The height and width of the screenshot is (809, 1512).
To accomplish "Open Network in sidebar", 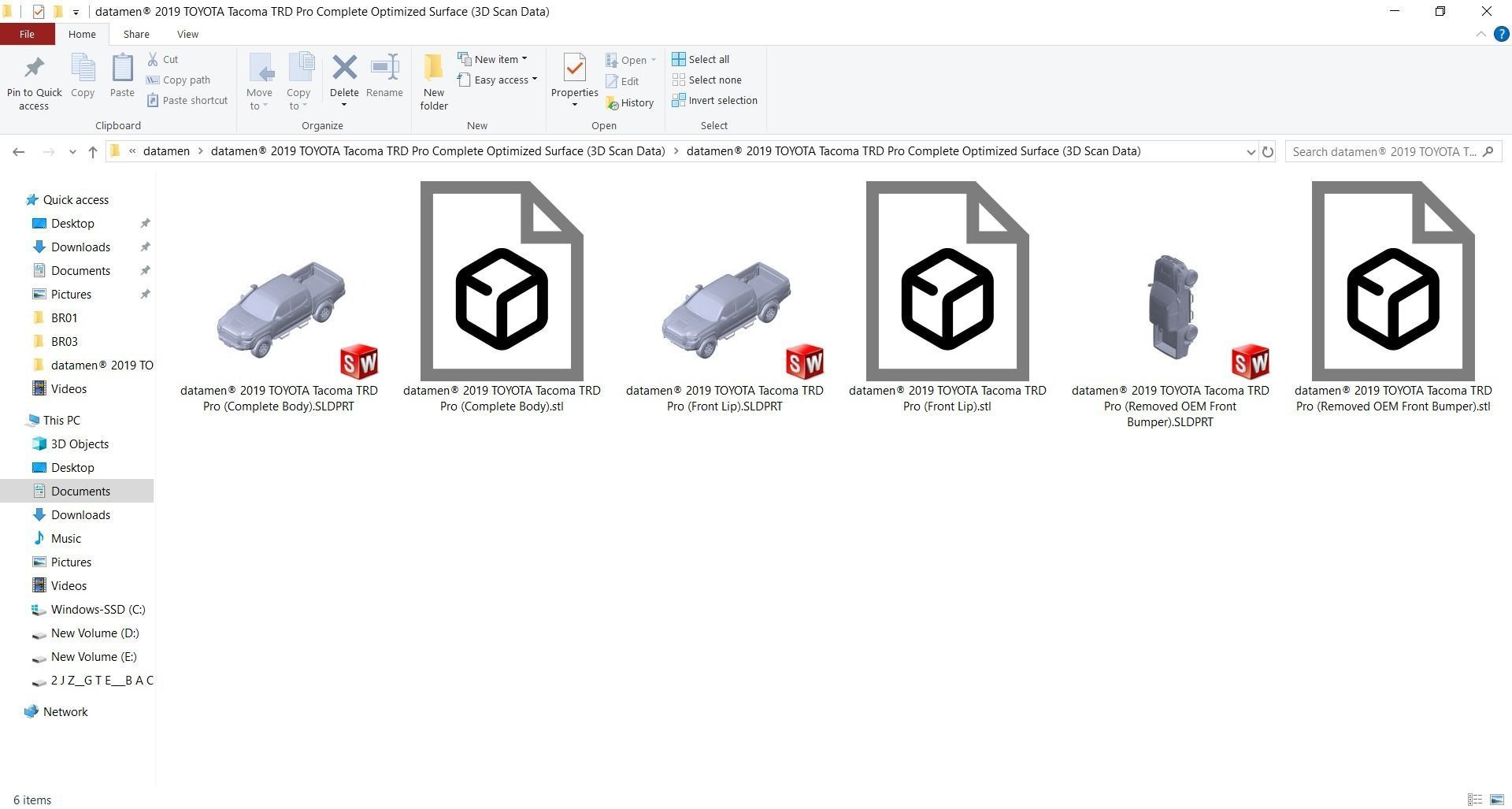I will pos(65,711).
